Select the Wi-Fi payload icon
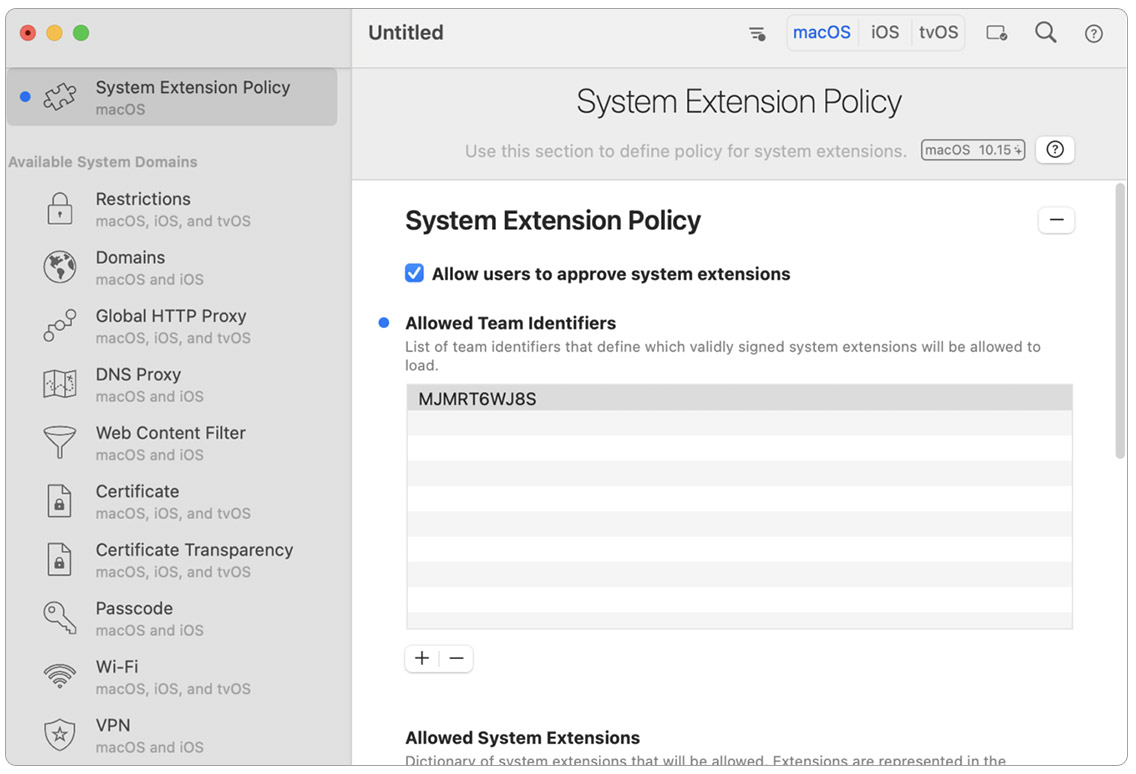Image resolution: width=1136 pixels, height=774 pixels. click(x=60, y=677)
